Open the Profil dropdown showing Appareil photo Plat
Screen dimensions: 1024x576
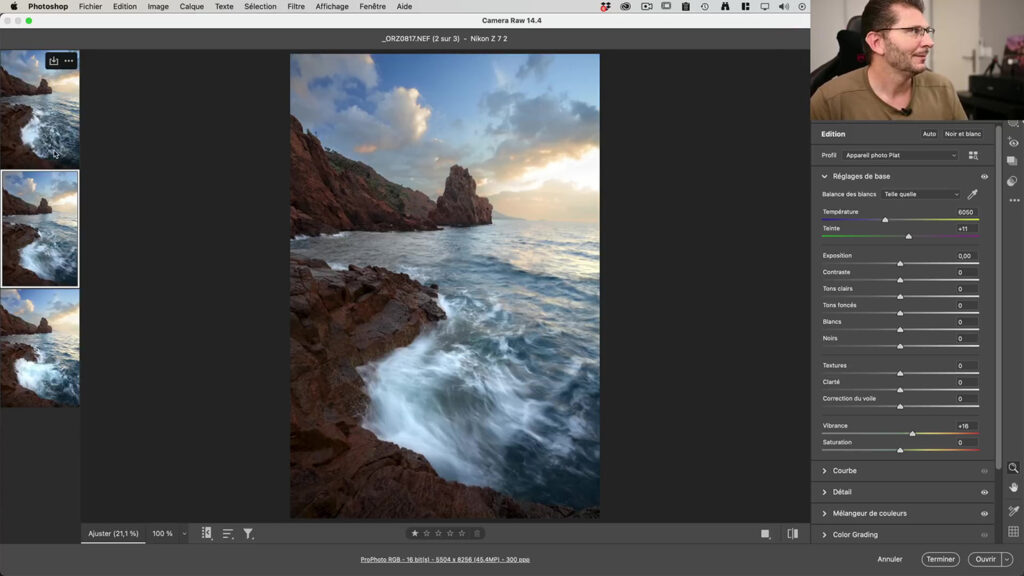(x=897, y=155)
